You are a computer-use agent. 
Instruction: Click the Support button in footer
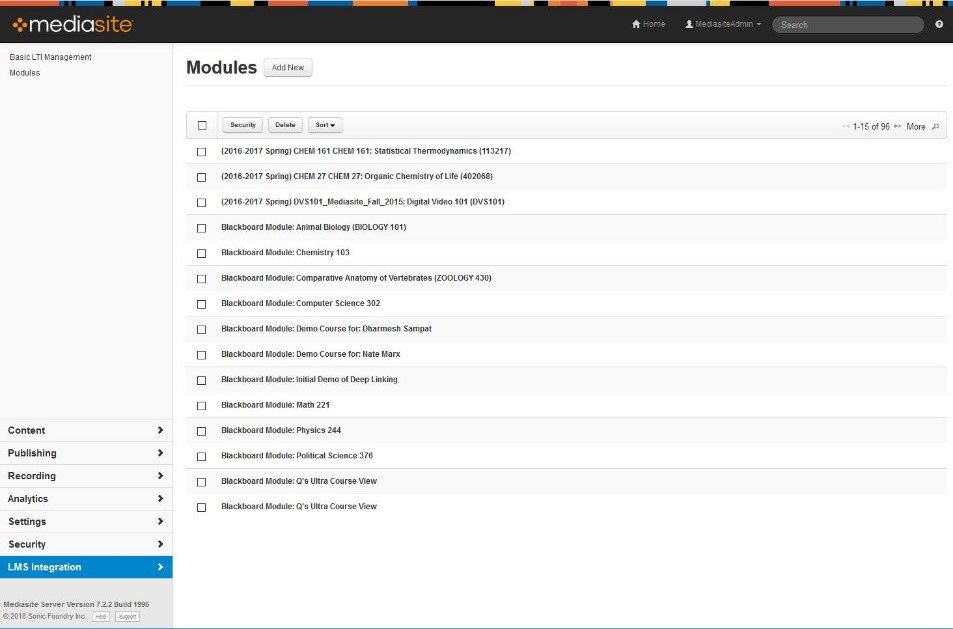(126, 617)
